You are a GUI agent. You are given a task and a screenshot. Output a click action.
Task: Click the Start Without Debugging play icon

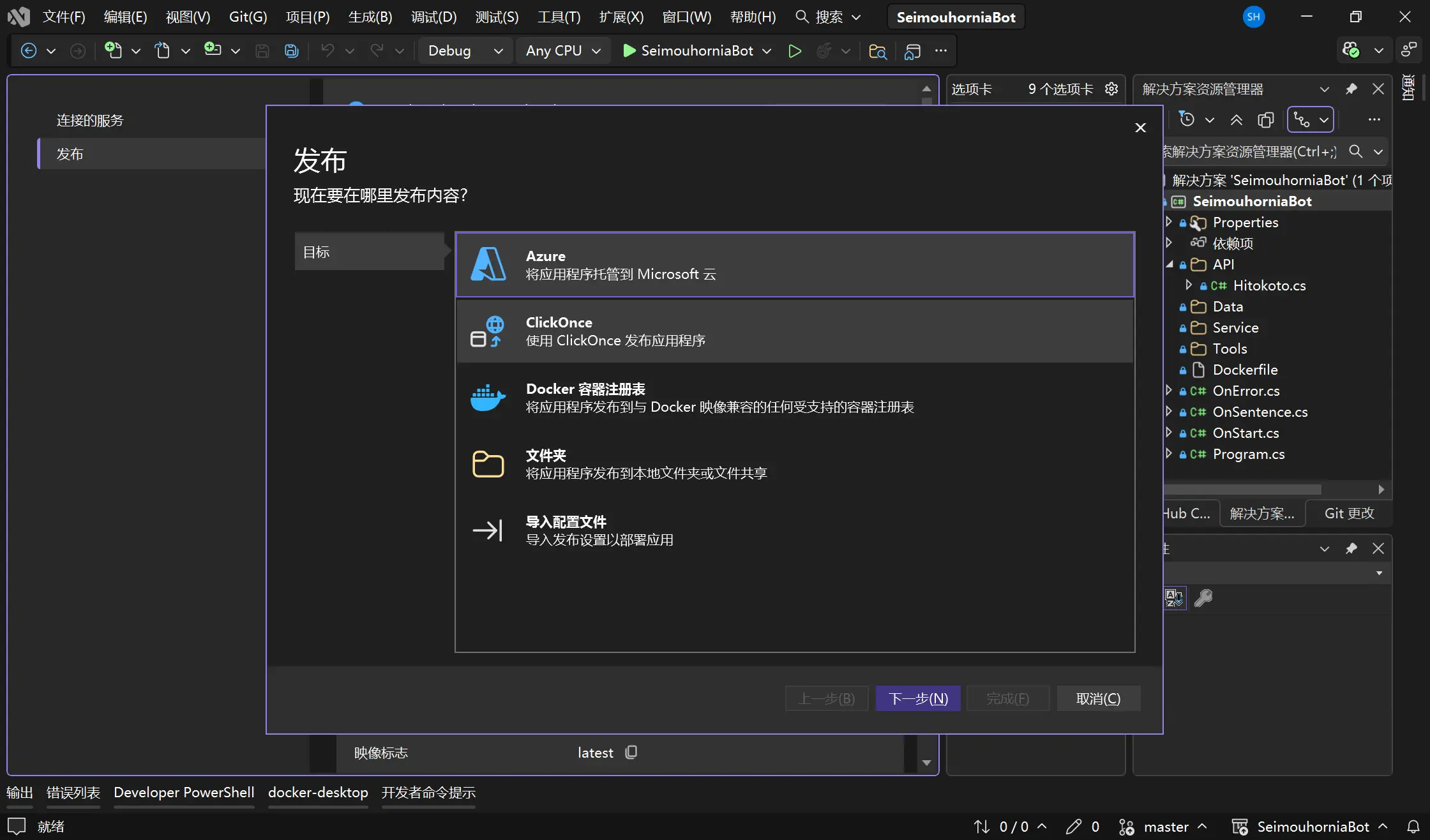point(795,51)
